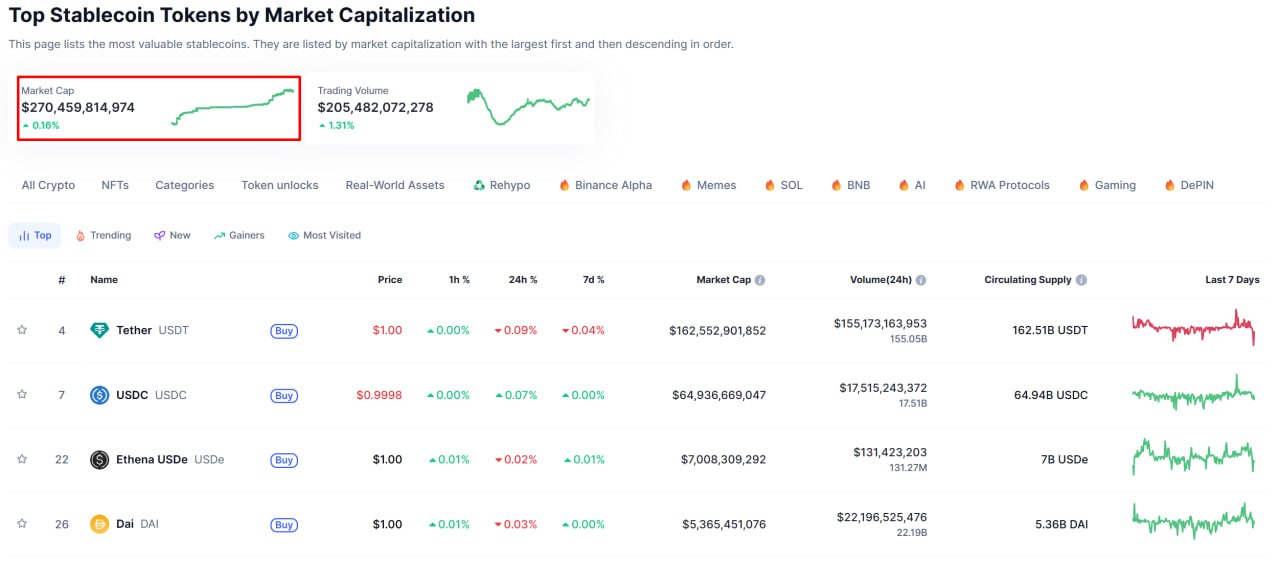Sort table by Price column
The width and height of the screenshot is (1280, 561).
click(390, 280)
